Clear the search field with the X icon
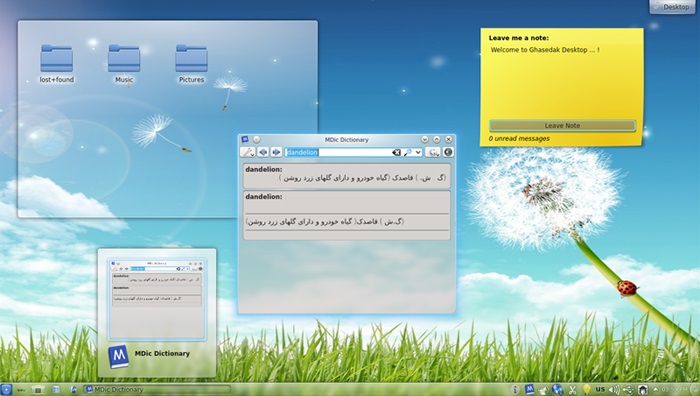This screenshot has height=396, width=700. coord(396,152)
